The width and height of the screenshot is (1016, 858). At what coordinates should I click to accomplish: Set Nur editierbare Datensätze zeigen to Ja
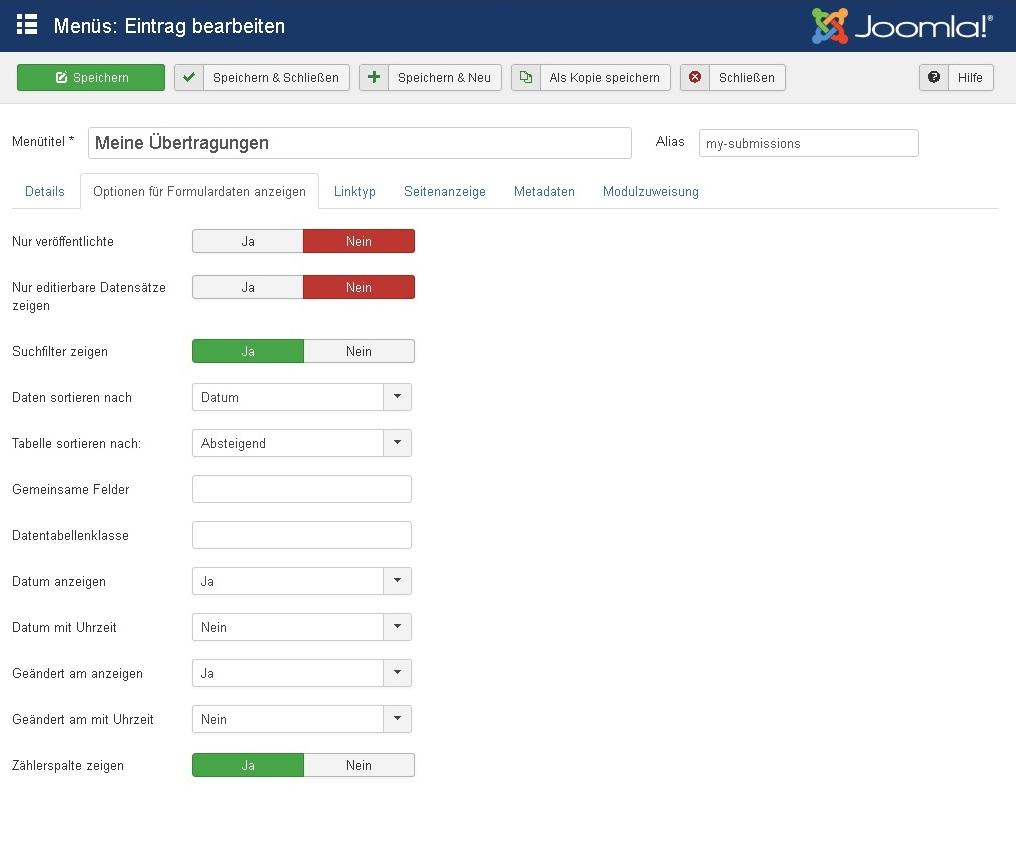coord(248,287)
